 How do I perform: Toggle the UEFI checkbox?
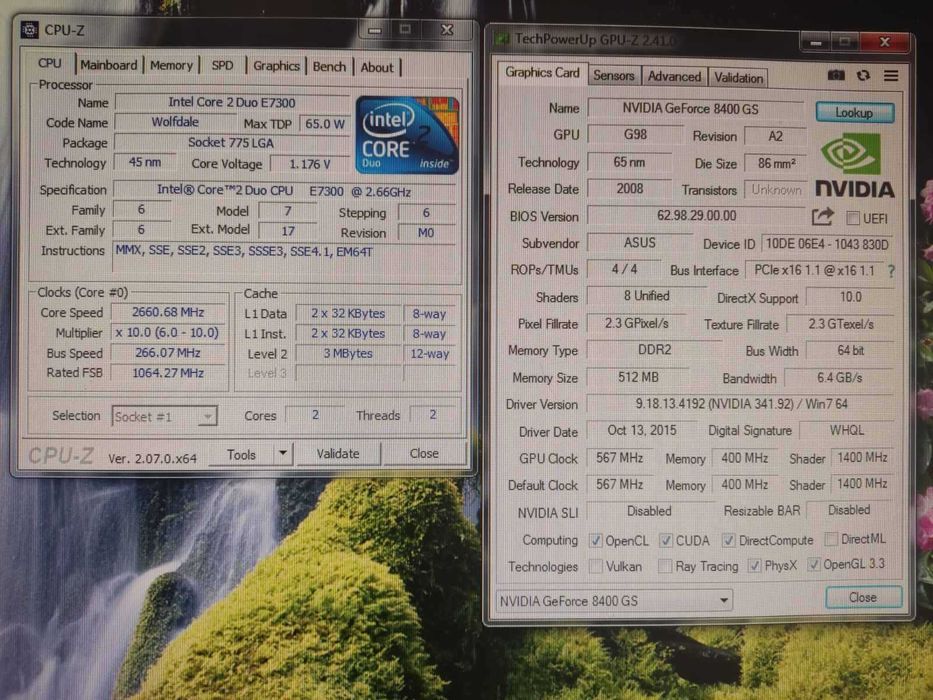click(853, 218)
